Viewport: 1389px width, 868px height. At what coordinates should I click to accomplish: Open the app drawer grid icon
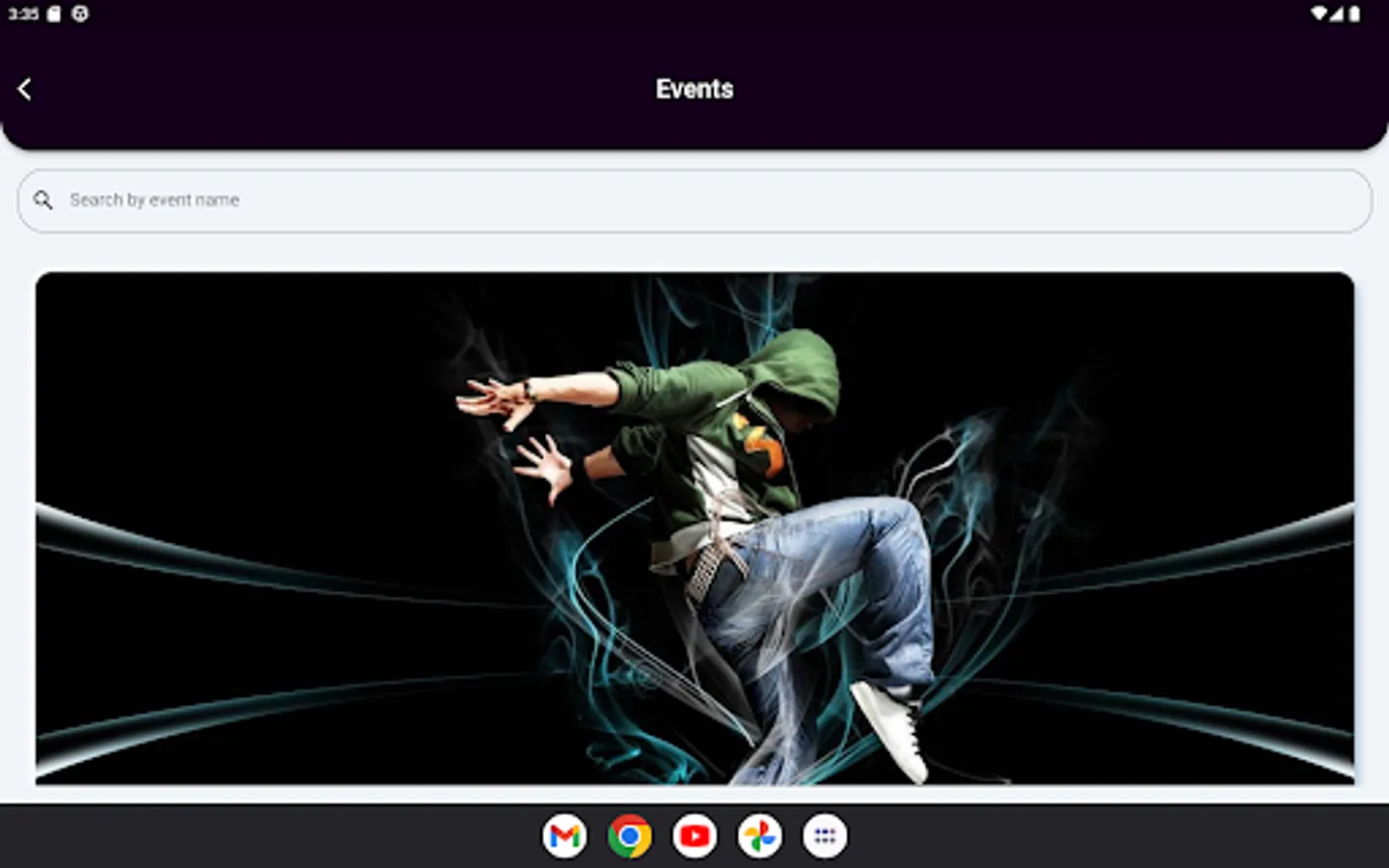click(825, 836)
